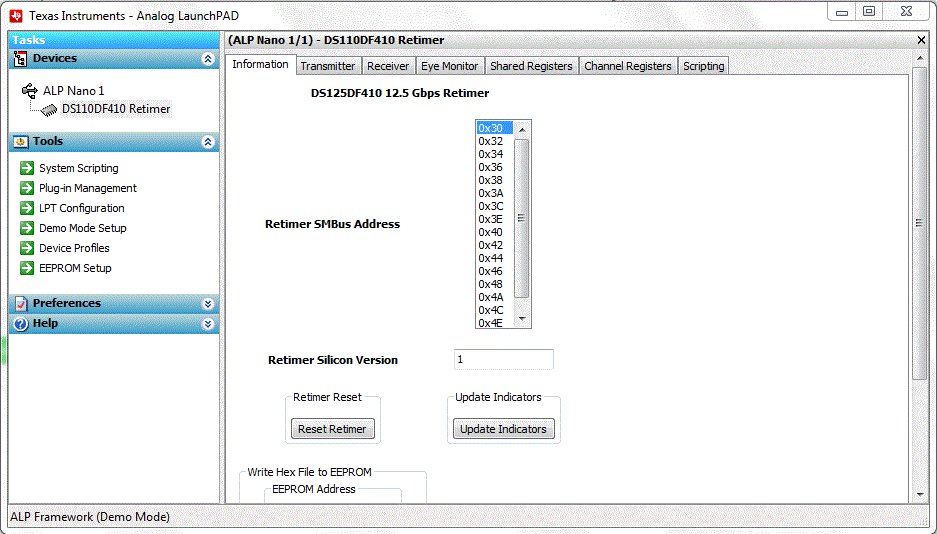Click the Preferences checklist icon
The image size is (937, 534).
tap(21, 303)
